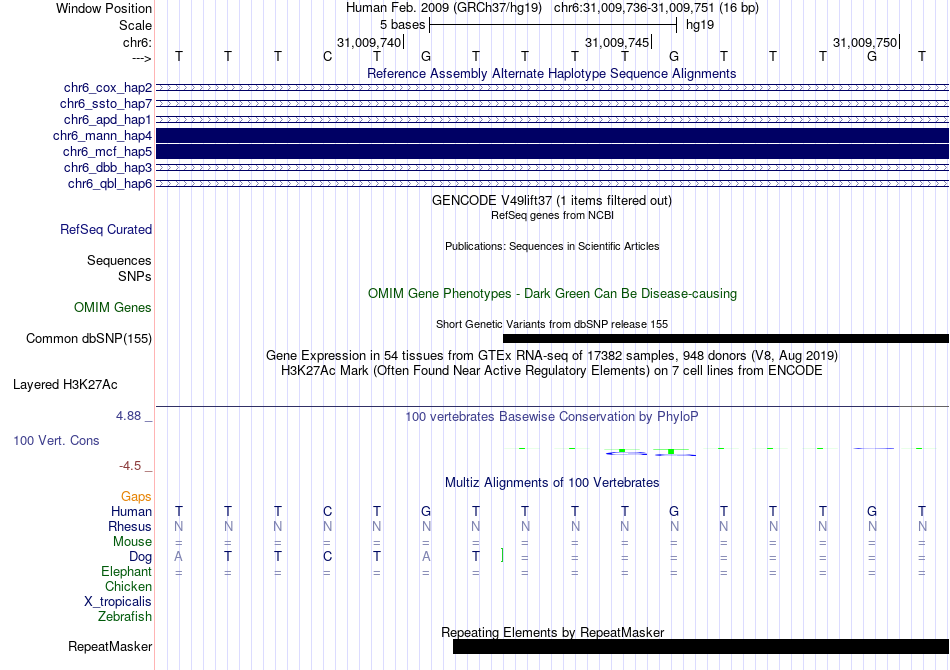Click Repeating Elements by RepeatMasker title
Screen dimensions: 950x670
[552, 632]
